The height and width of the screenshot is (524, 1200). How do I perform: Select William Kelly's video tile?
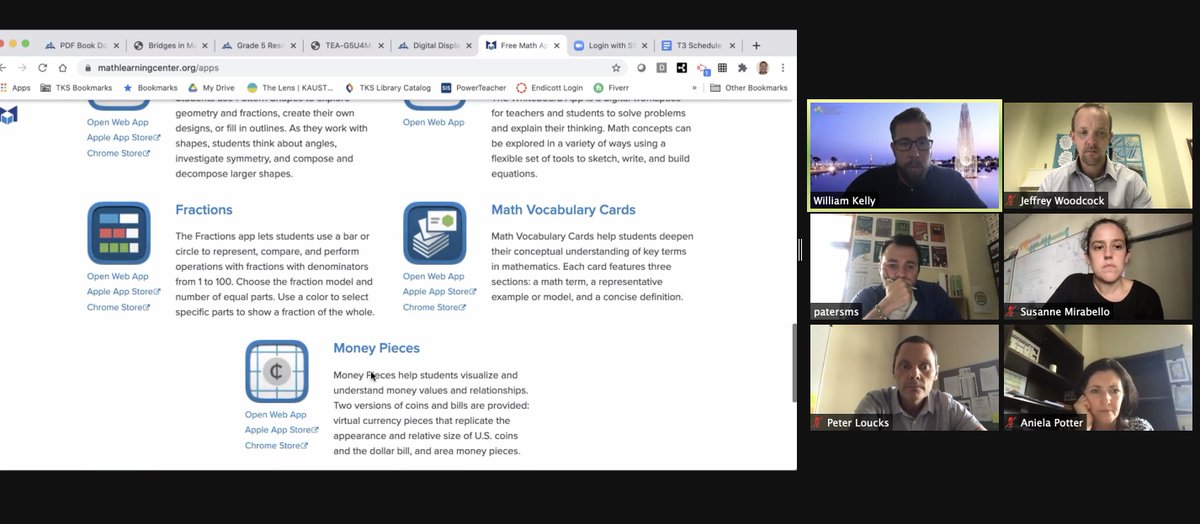click(904, 155)
